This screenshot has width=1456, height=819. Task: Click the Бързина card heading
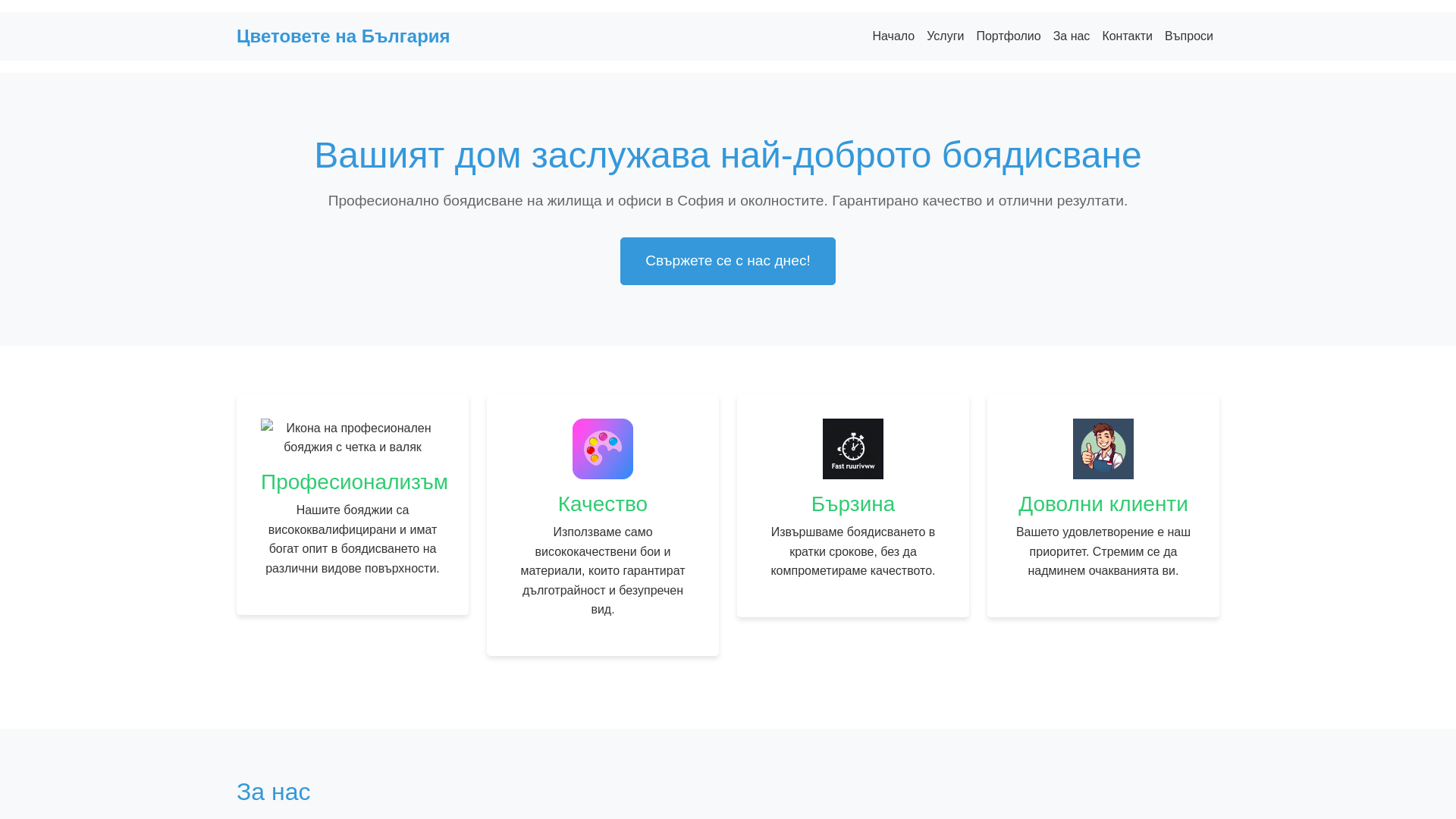point(853,504)
